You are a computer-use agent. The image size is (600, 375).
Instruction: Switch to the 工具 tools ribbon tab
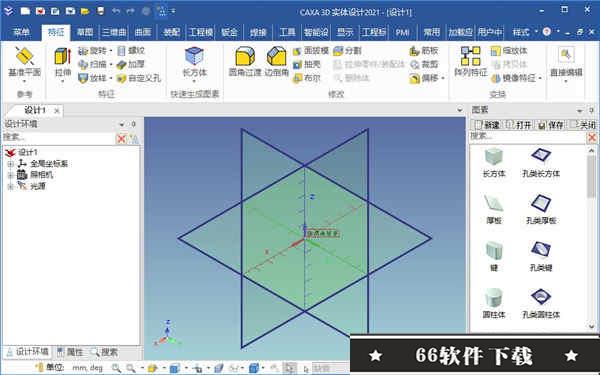[x=287, y=32]
